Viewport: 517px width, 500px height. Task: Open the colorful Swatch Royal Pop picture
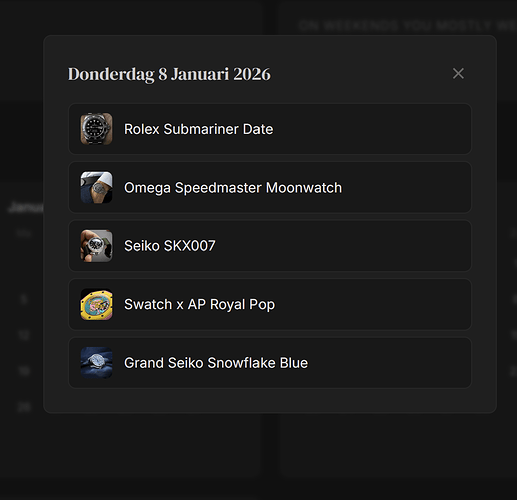[x=96, y=304]
